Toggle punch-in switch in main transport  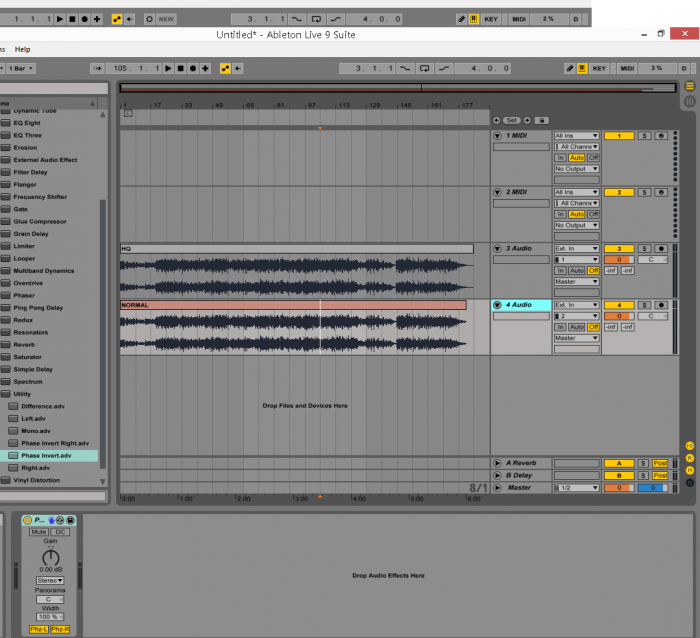[x=404, y=68]
